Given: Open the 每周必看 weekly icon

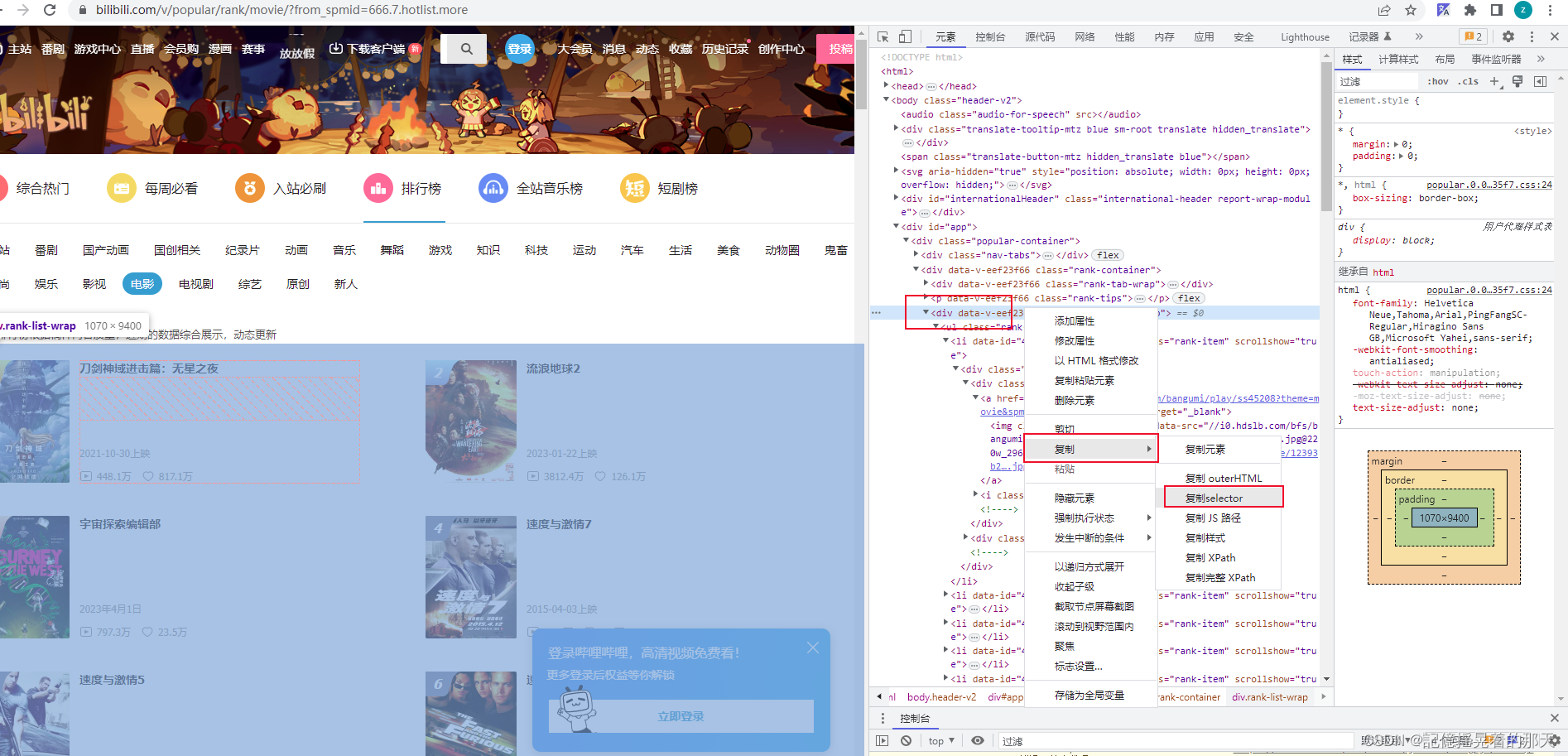Looking at the screenshot, I should [x=121, y=188].
